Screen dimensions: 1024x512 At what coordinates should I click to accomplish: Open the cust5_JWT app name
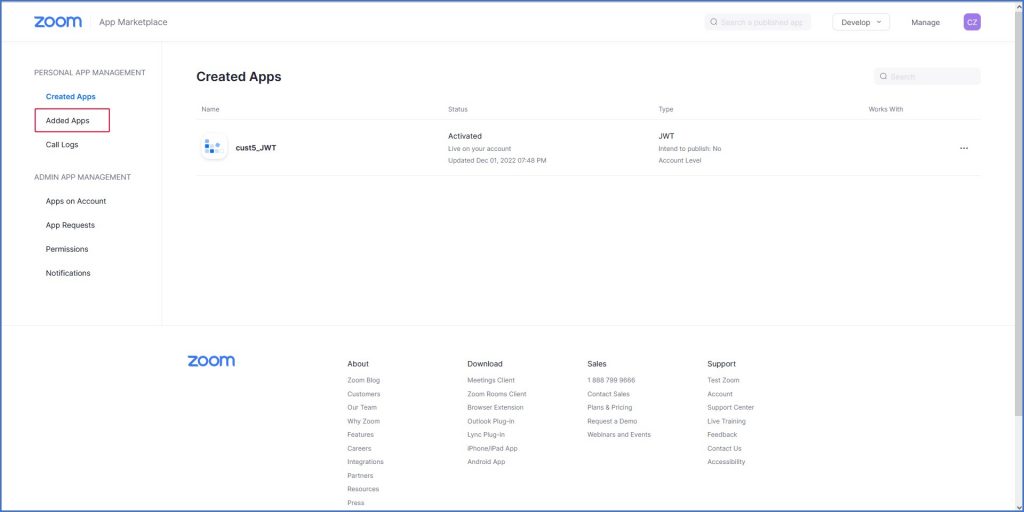pyautogui.click(x=255, y=148)
